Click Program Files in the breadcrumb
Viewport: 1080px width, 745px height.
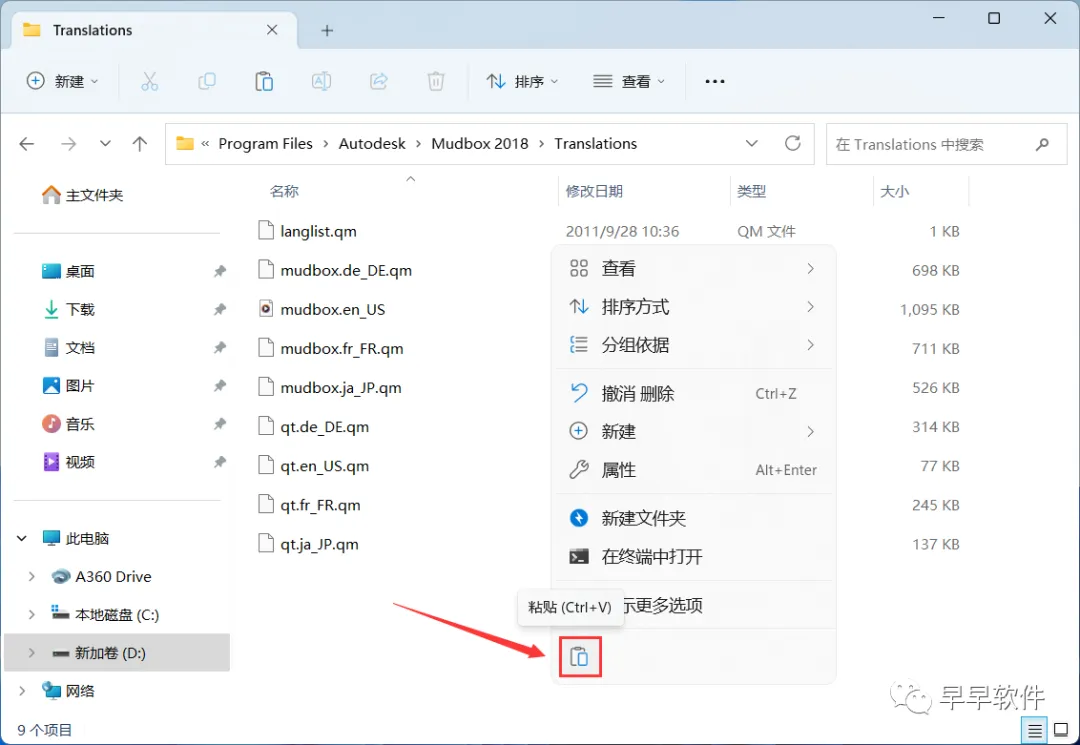pyautogui.click(x=265, y=144)
